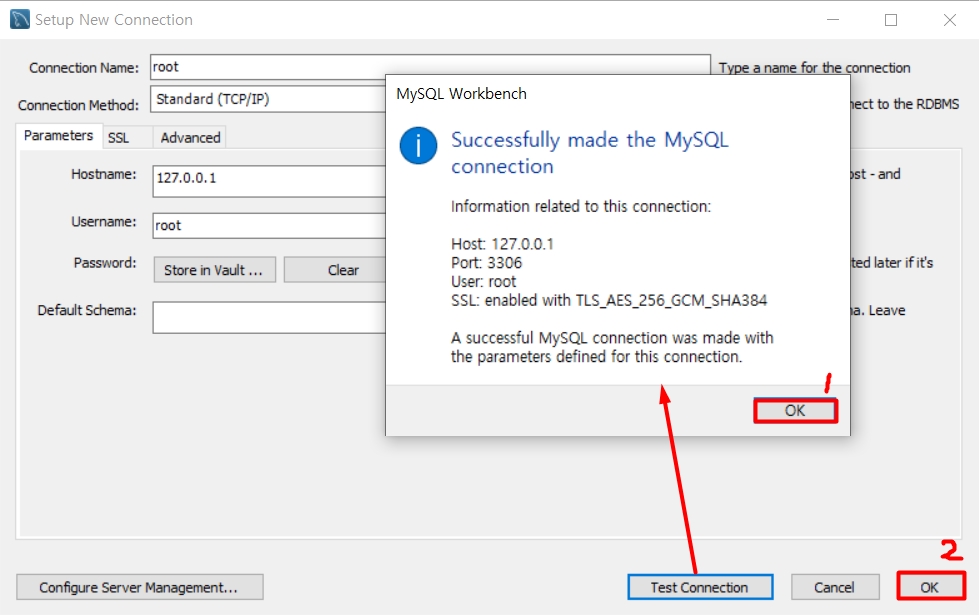Click the Username input field
Viewport: 979px width, 615px height.
coord(270,225)
